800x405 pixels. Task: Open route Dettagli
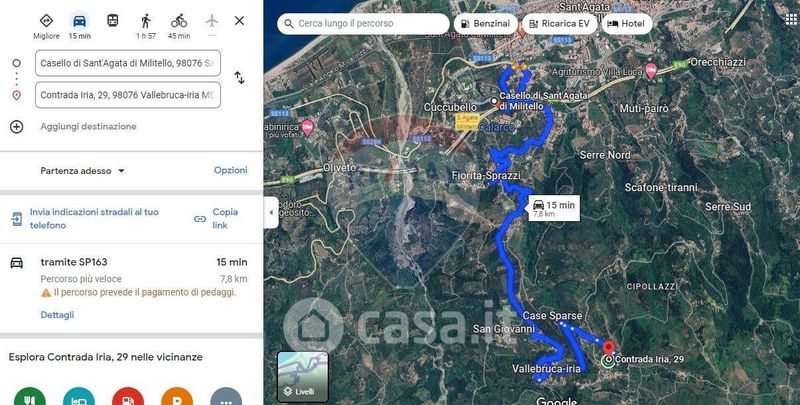click(57, 315)
